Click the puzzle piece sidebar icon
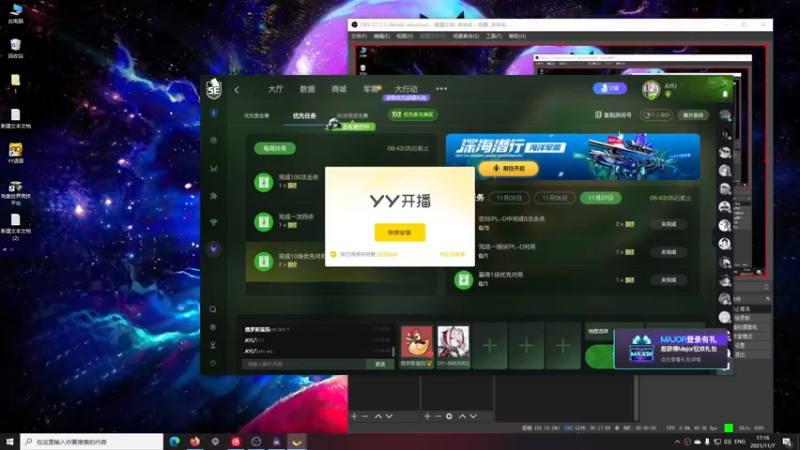800x450 pixels. (x=214, y=195)
